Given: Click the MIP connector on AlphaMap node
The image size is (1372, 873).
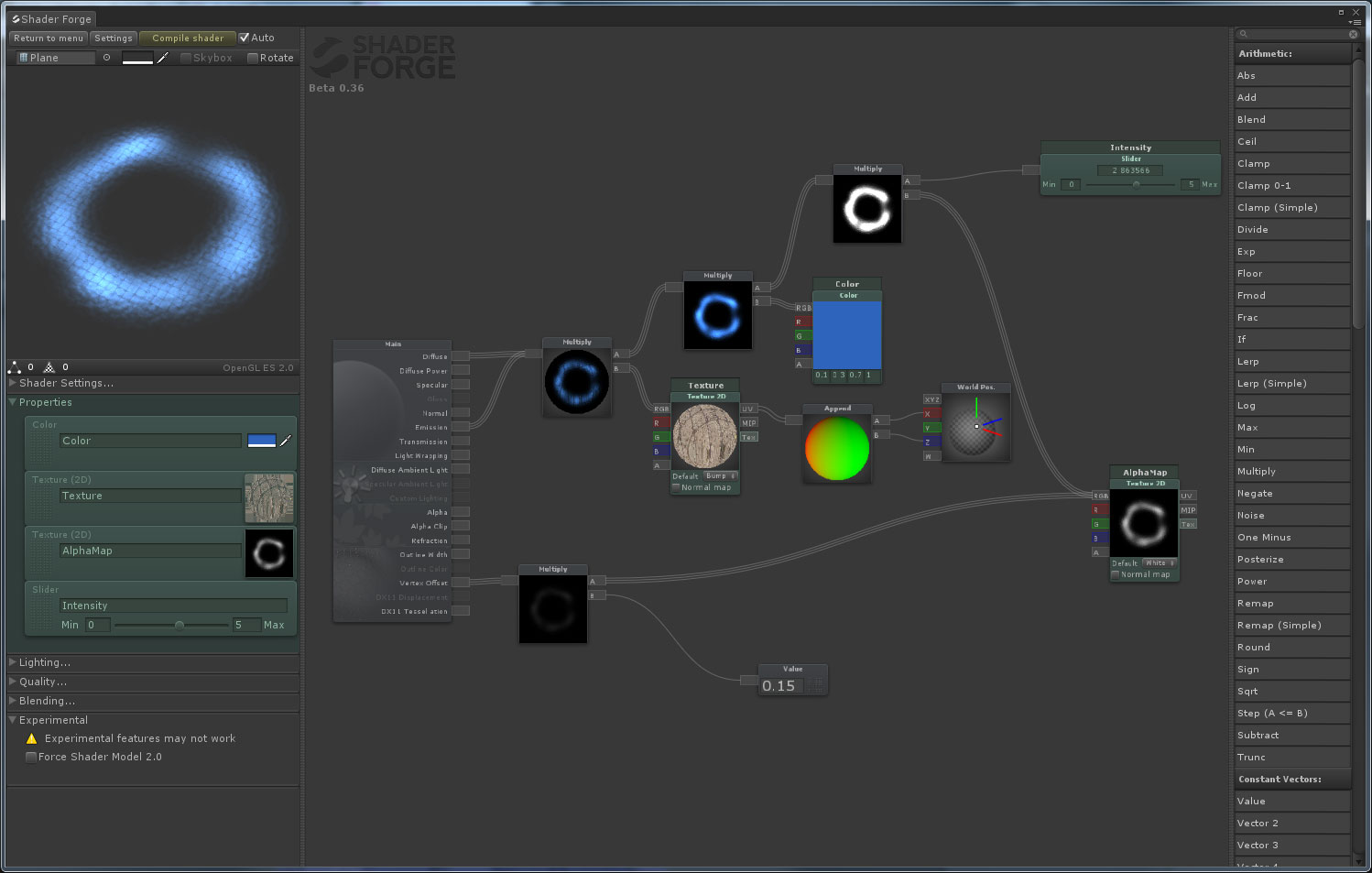Looking at the screenshot, I should tap(1188, 509).
